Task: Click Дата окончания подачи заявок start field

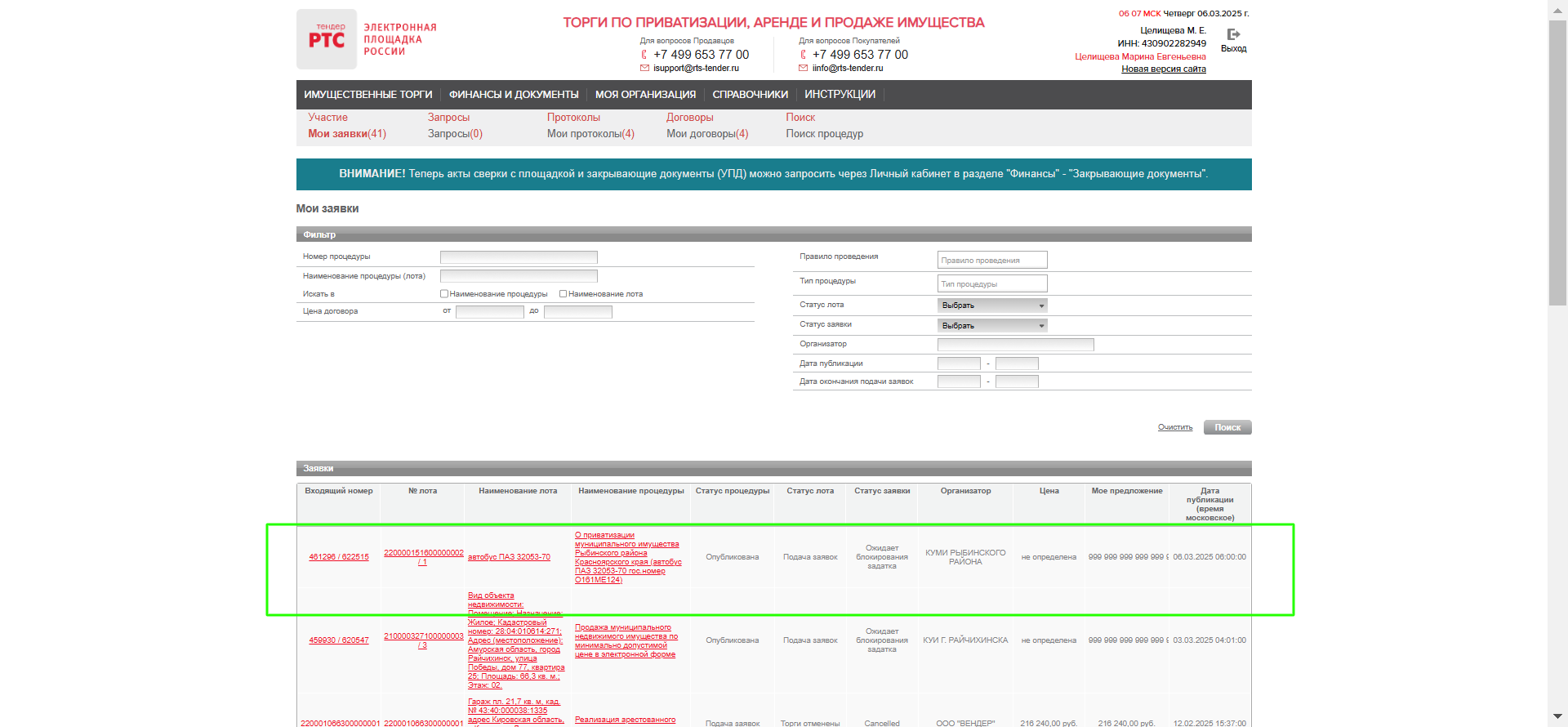Action: 959,381
